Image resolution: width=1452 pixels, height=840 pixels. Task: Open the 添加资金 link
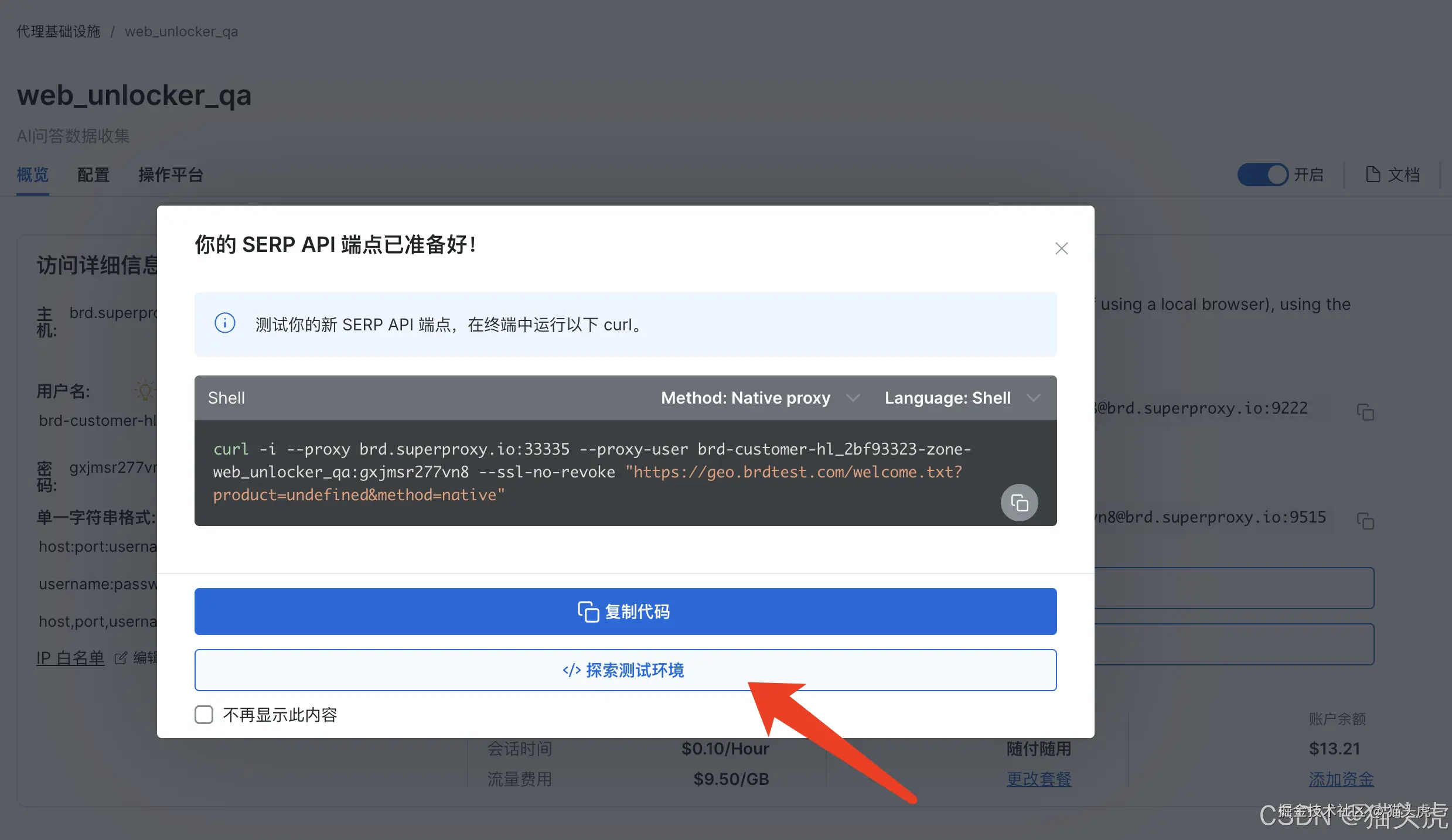click(x=1341, y=779)
